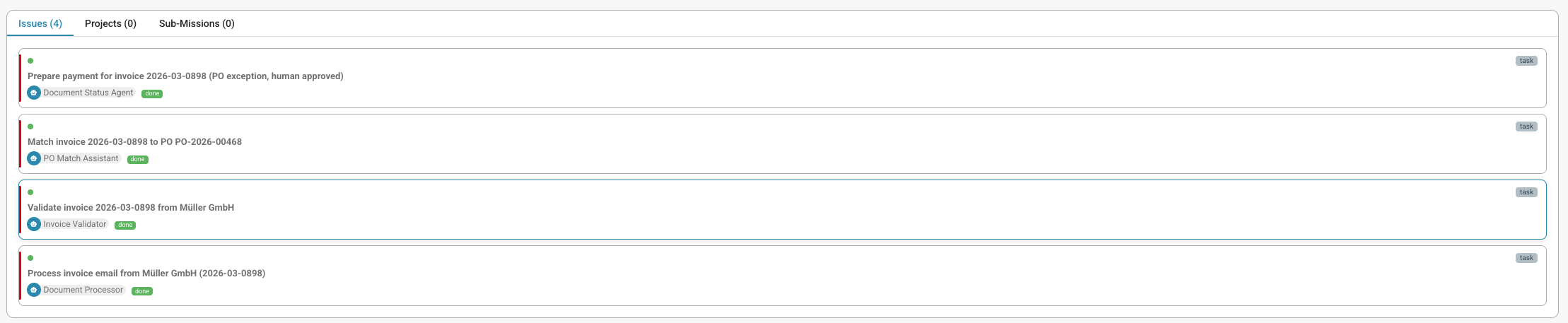Open 'Process invoice email from Müller GmbH'

tap(146, 274)
